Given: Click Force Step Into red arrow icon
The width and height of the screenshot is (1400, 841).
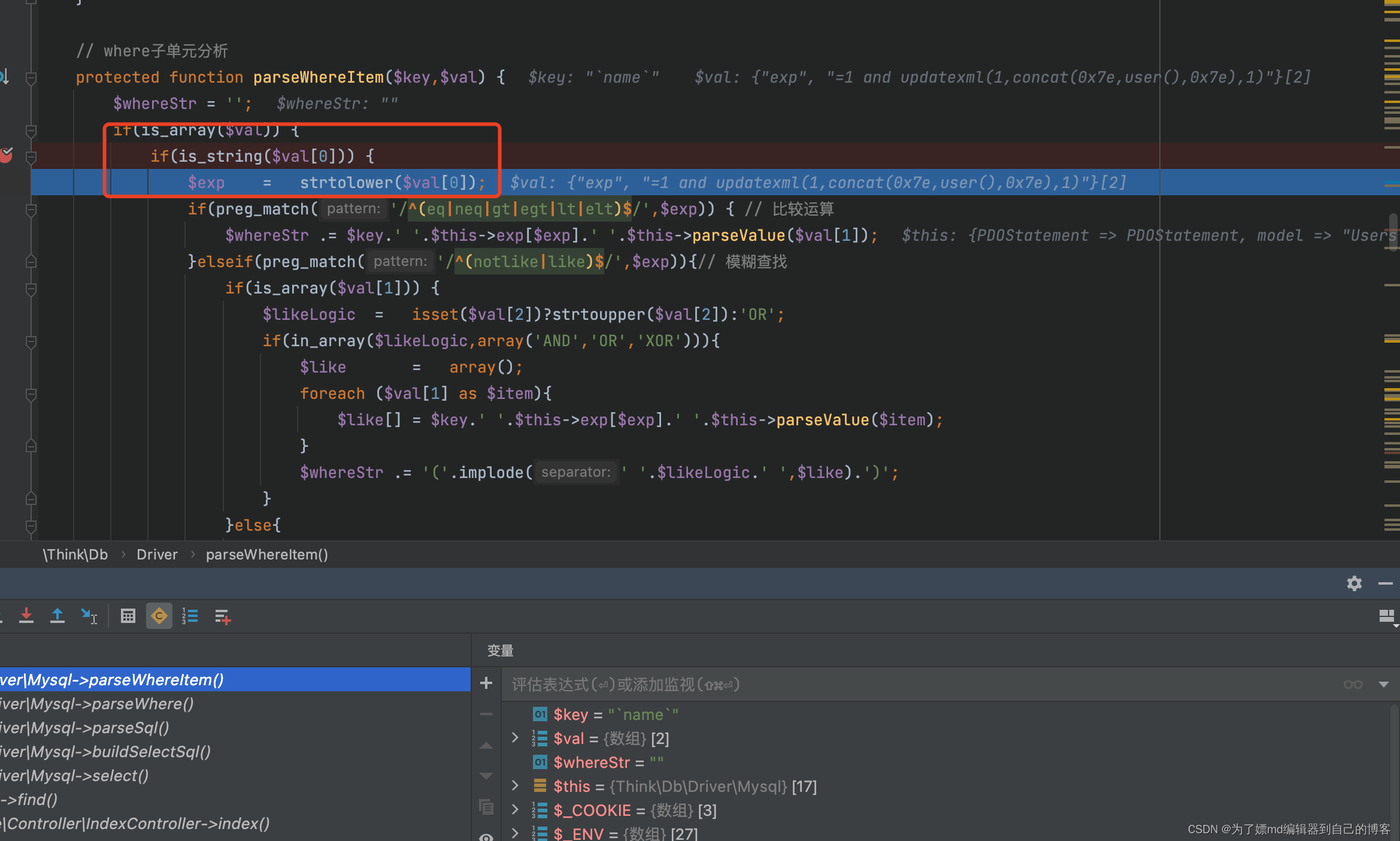Looking at the screenshot, I should coord(26,616).
